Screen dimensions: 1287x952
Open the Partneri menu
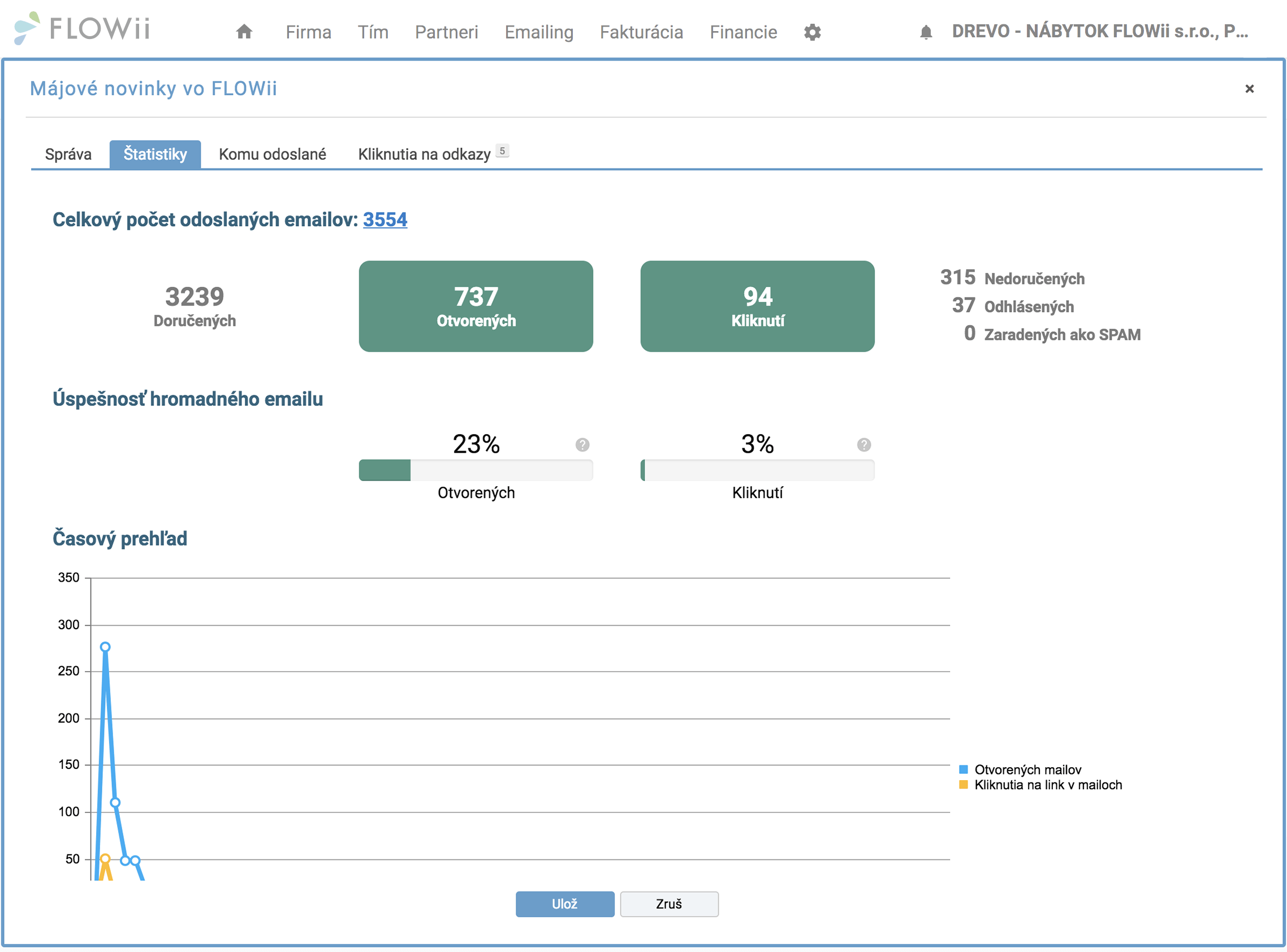click(x=447, y=32)
